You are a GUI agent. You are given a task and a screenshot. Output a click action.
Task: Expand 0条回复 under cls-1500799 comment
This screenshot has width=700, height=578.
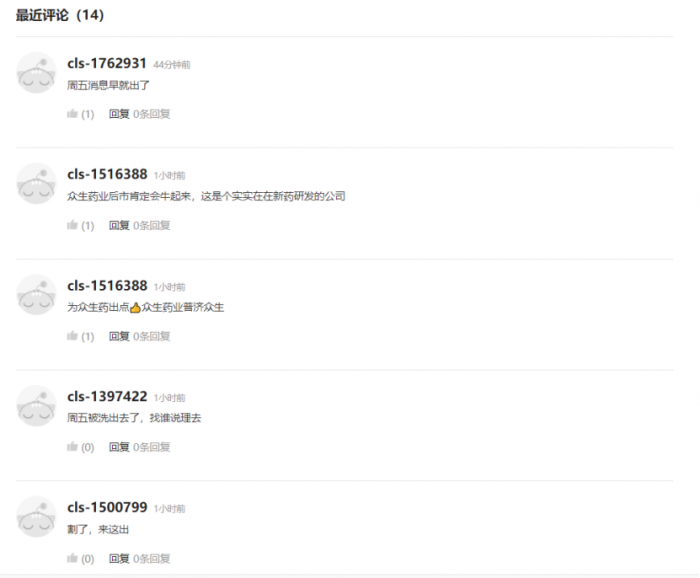point(152,558)
